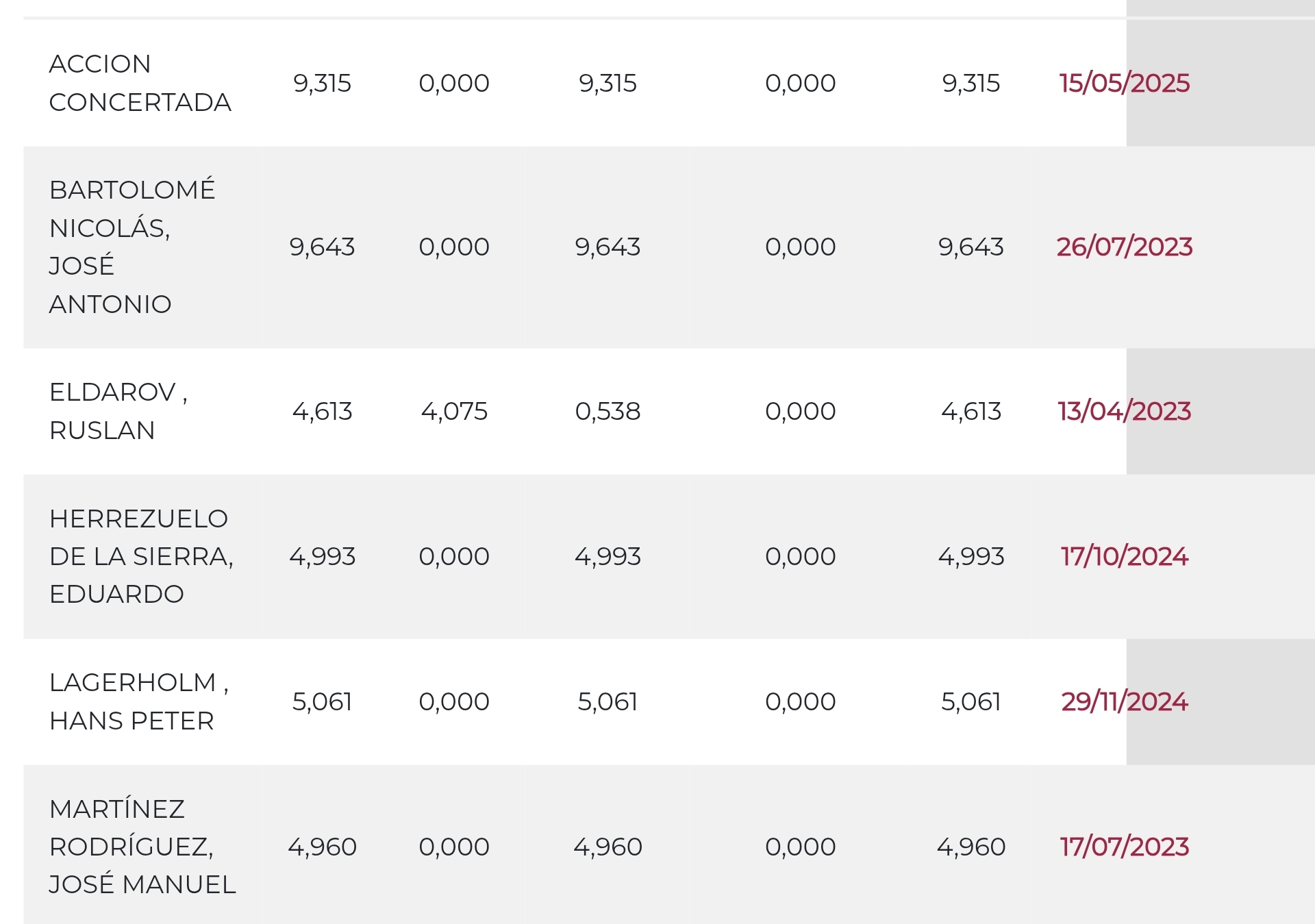Click the 0,538 value in Eldarov row

(x=608, y=411)
